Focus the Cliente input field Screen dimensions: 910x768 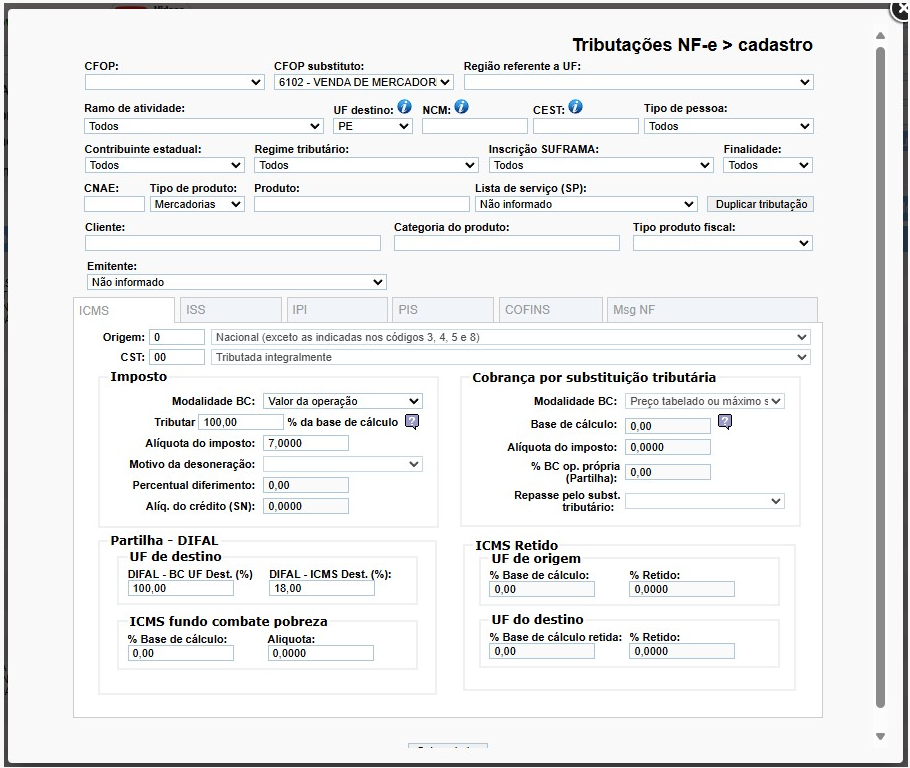(233, 243)
